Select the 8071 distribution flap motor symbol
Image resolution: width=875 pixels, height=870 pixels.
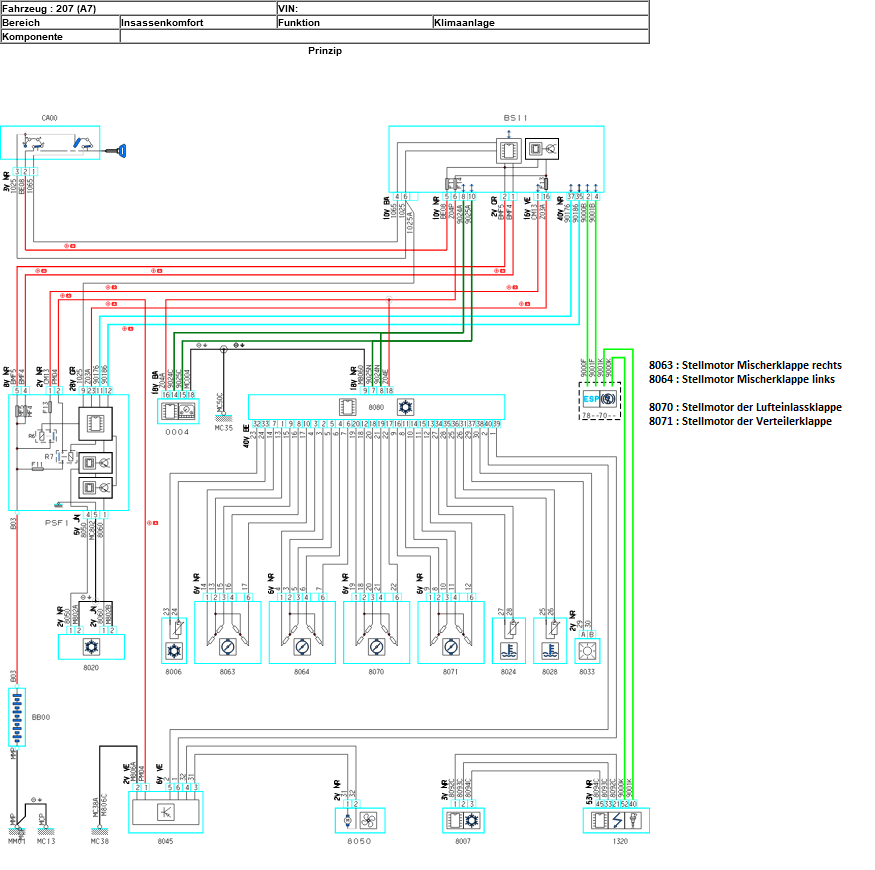click(x=450, y=644)
